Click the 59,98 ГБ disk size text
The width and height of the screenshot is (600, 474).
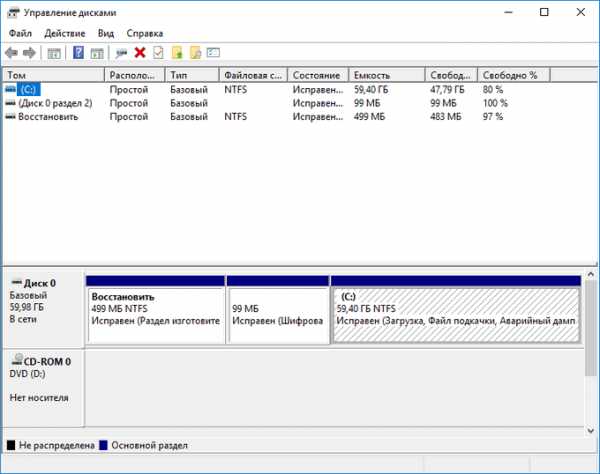click(27, 307)
